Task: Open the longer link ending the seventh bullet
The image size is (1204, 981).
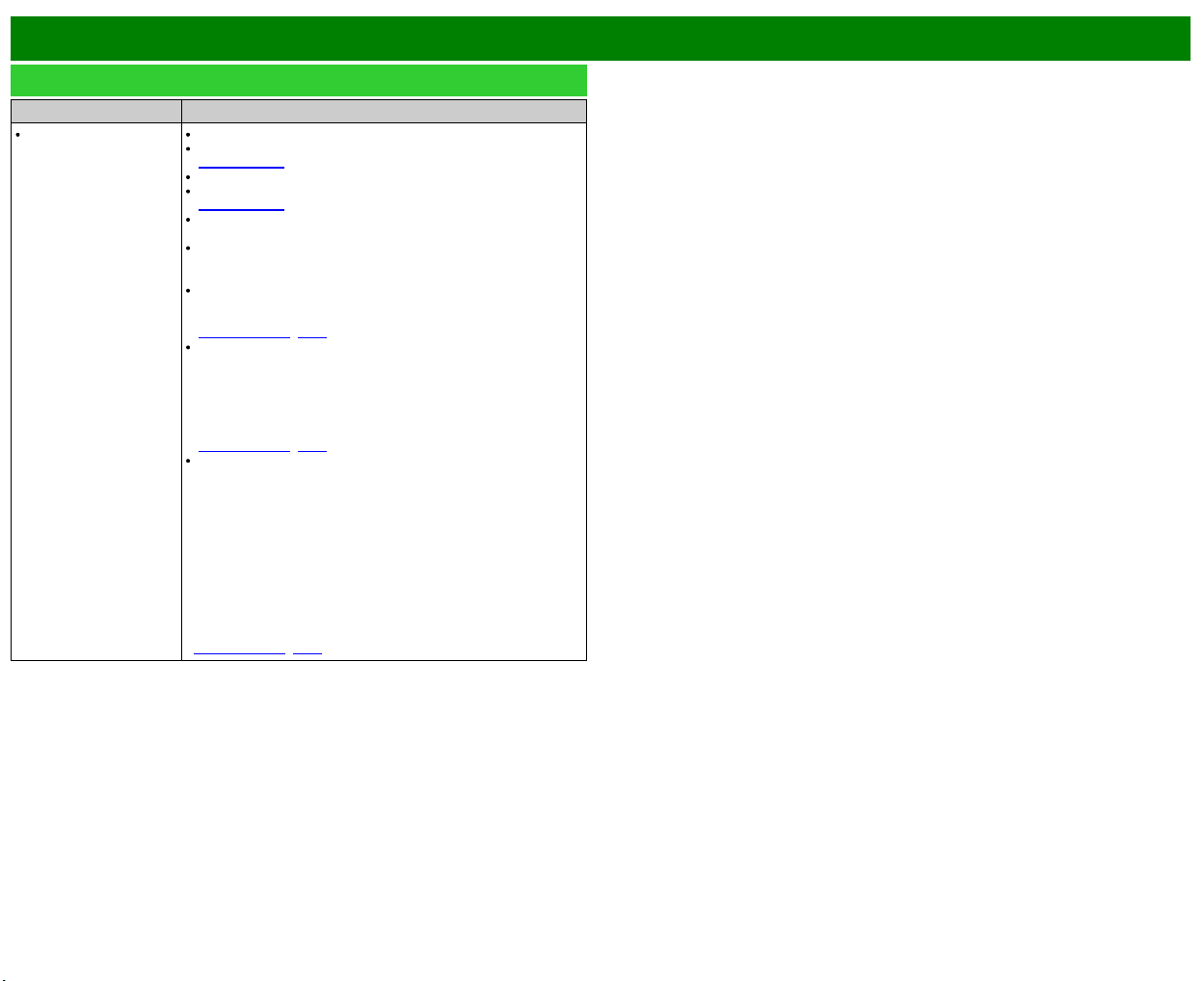Action: [x=244, y=333]
